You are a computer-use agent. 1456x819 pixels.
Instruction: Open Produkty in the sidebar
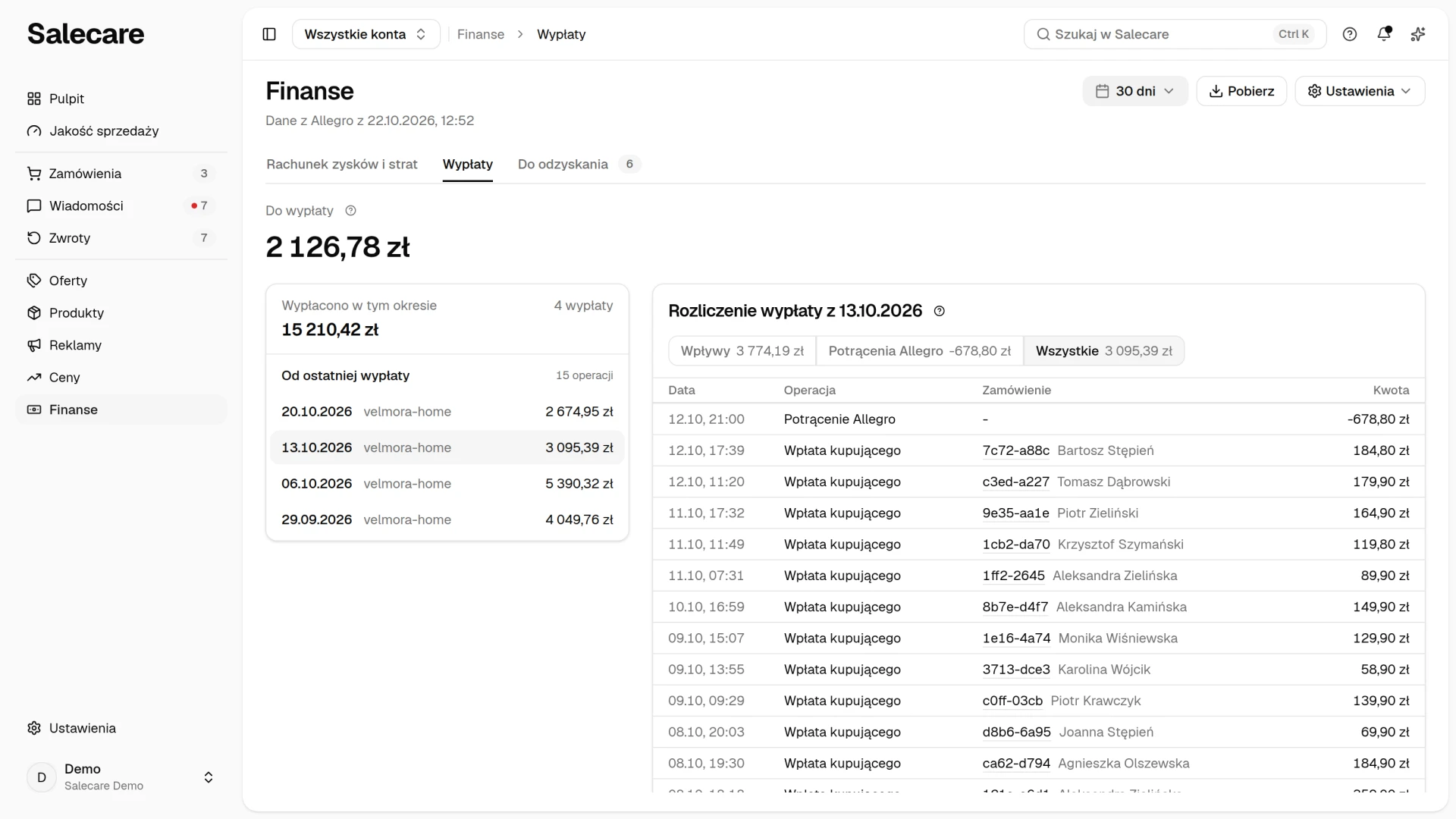(121, 313)
